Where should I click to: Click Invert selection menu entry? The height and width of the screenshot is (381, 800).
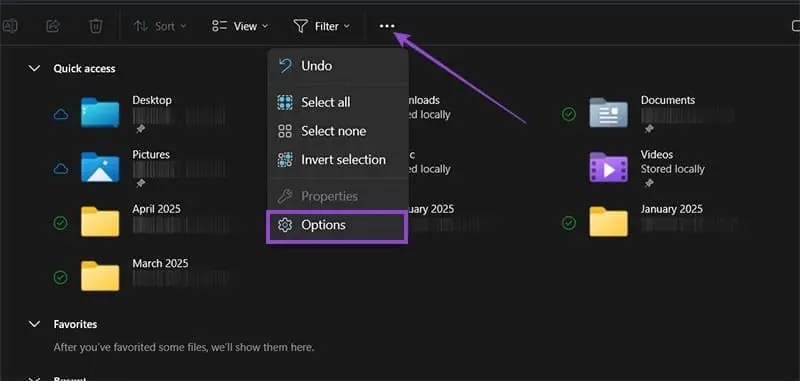[337, 160]
